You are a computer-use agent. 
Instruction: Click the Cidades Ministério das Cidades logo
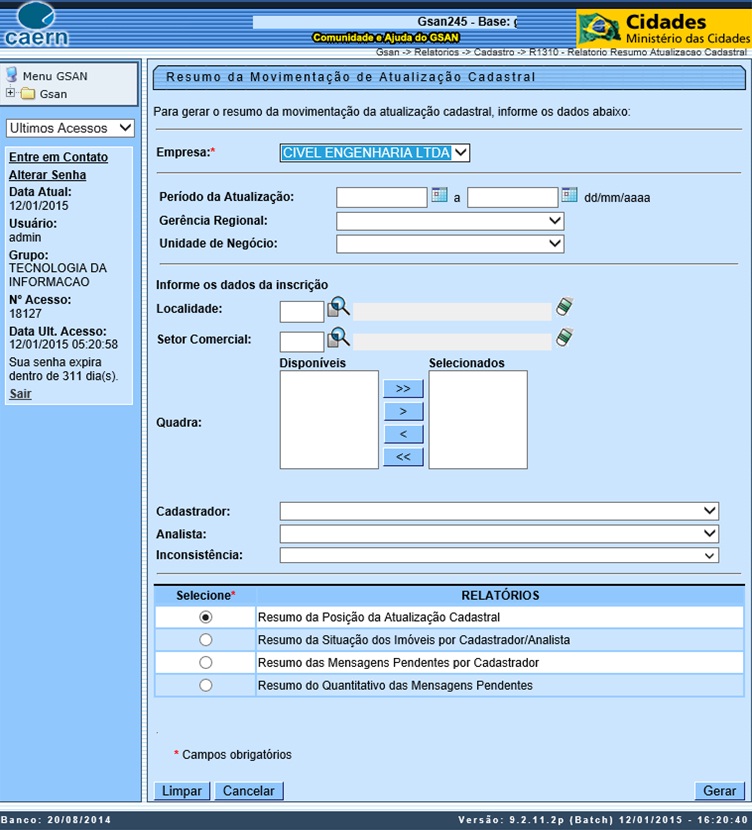(x=662, y=28)
